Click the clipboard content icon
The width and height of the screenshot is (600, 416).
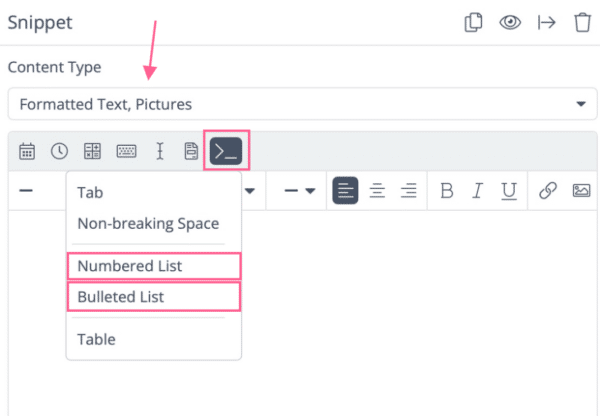pyautogui.click(x=191, y=151)
